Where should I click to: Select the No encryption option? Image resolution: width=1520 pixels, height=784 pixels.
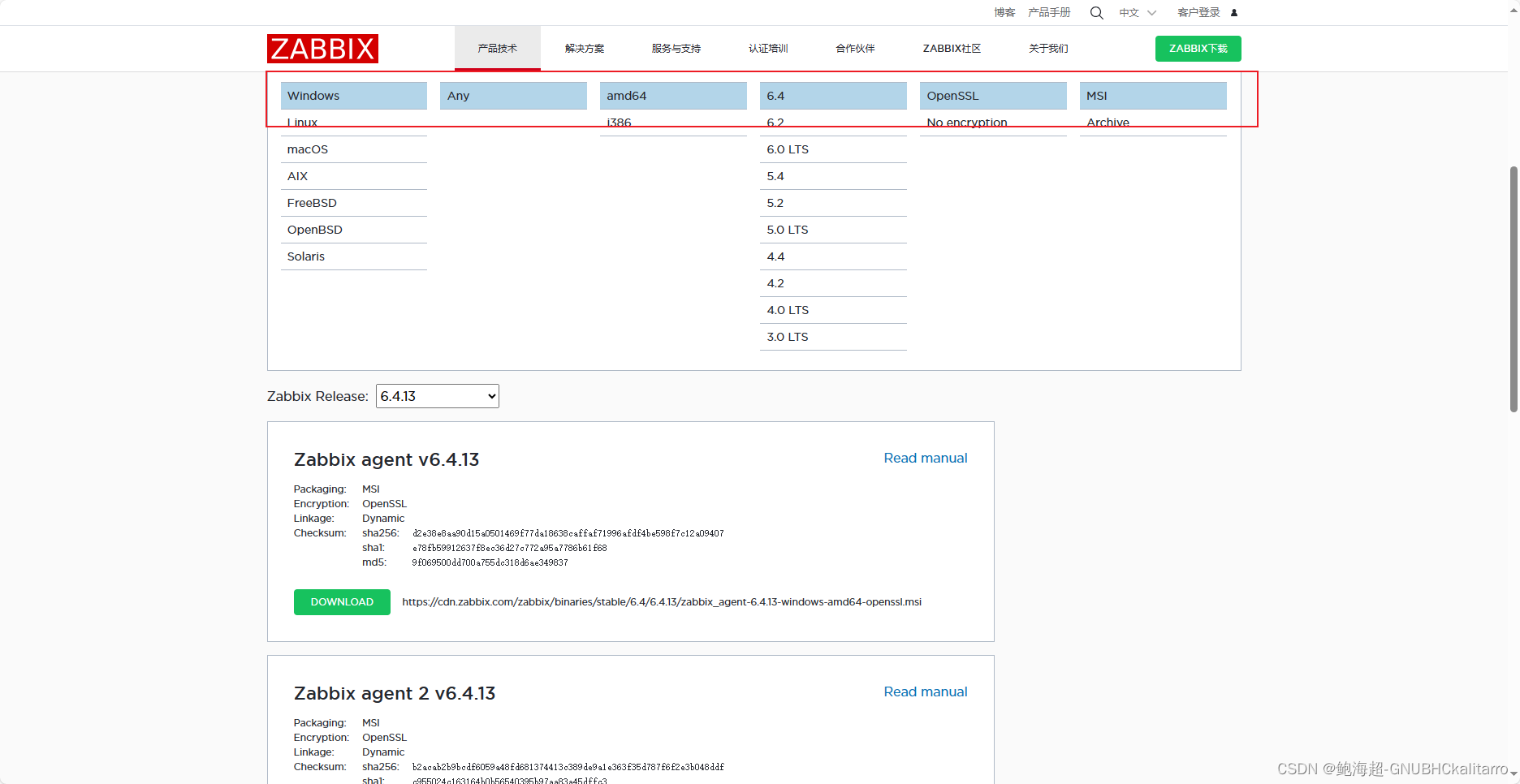994,123
